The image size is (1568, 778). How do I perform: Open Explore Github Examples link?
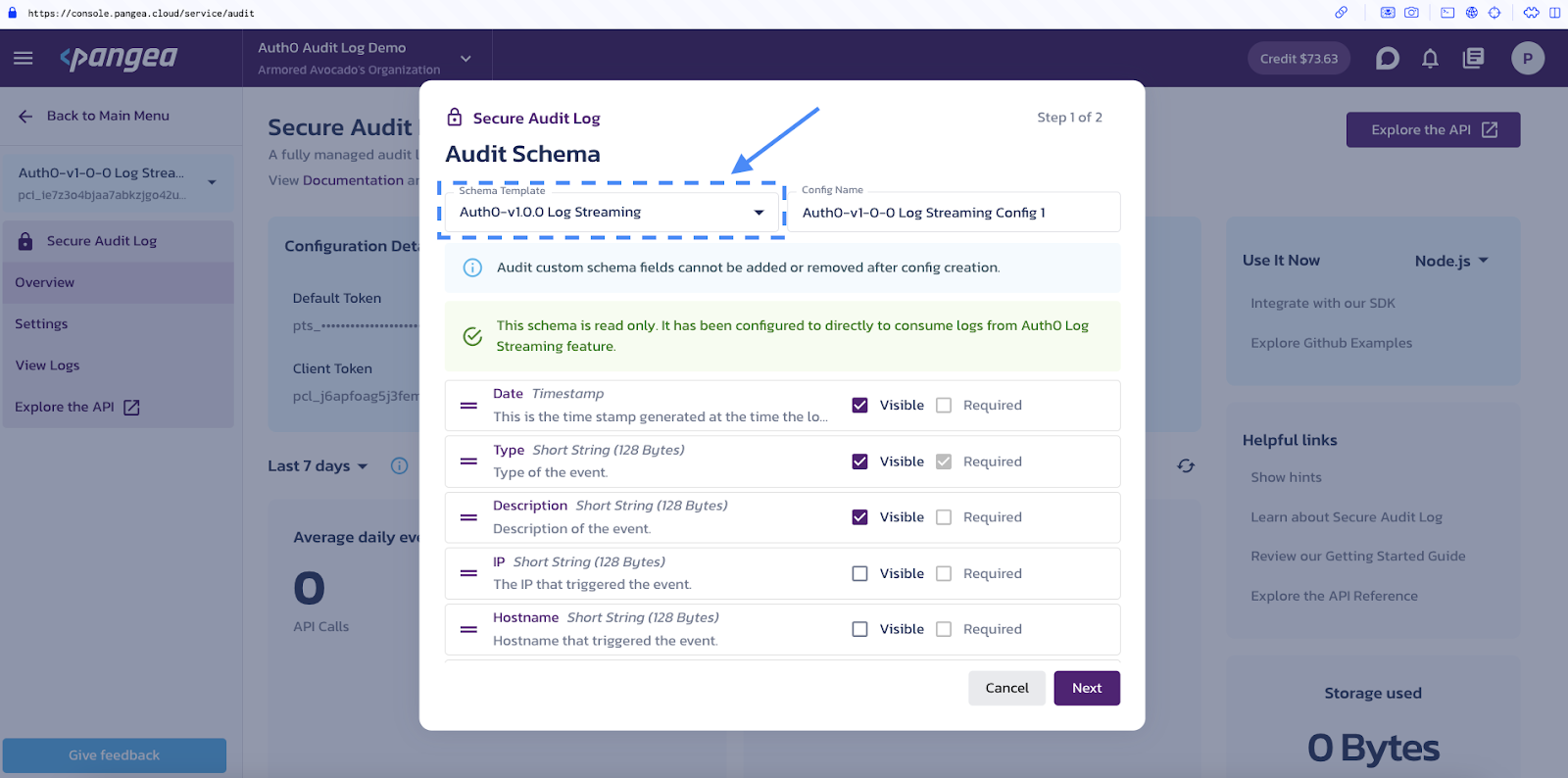pyautogui.click(x=1331, y=343)
